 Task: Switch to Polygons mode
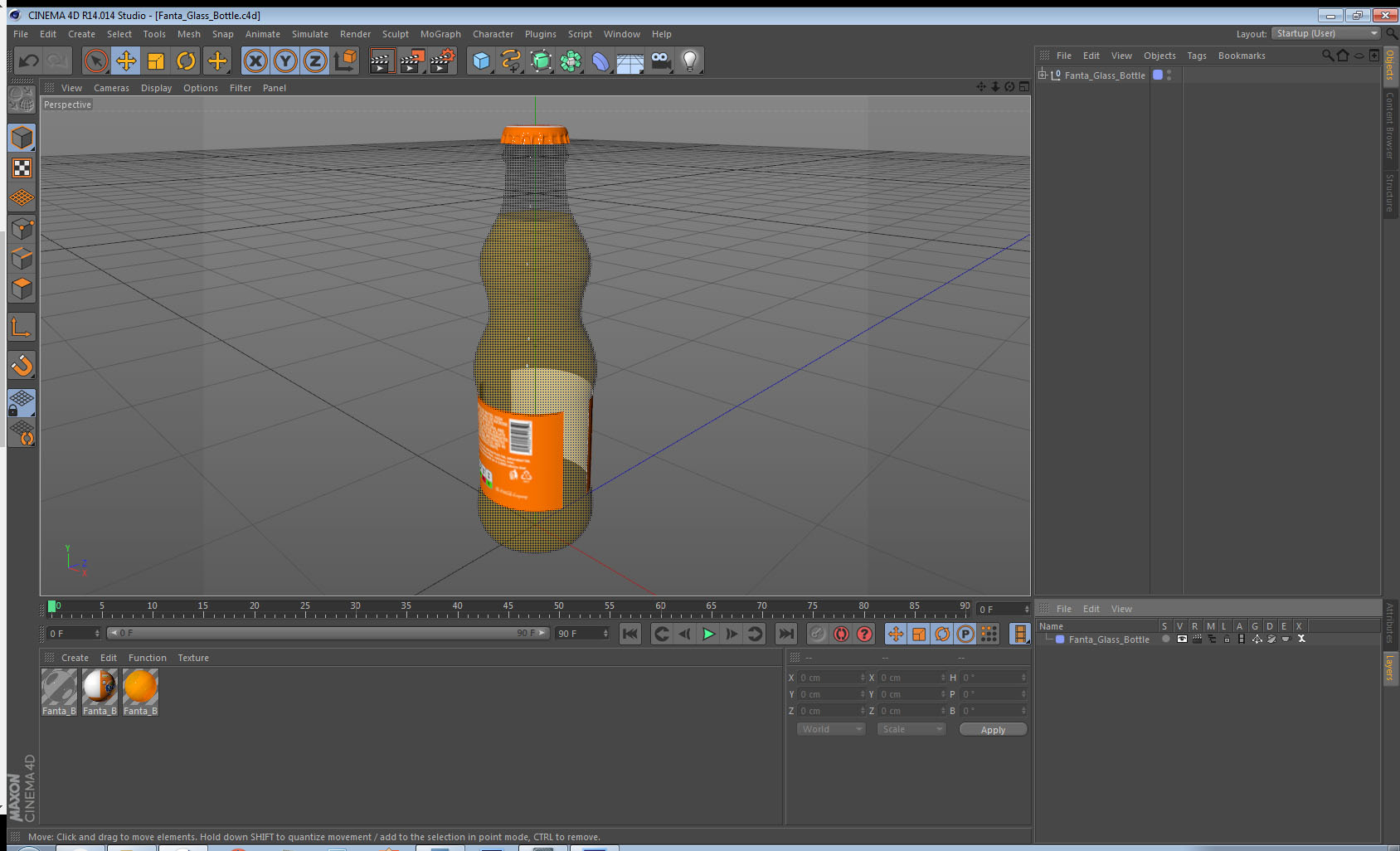pyautogui.click(x=22, y=288)
